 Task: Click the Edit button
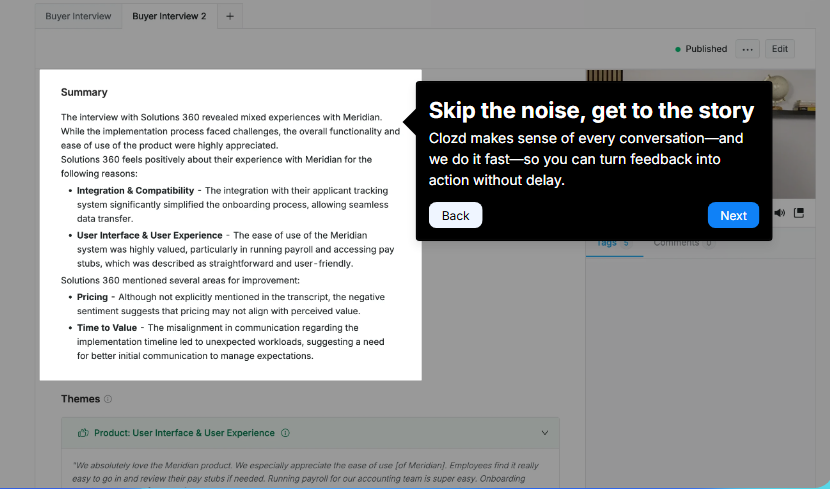point(780,49)
